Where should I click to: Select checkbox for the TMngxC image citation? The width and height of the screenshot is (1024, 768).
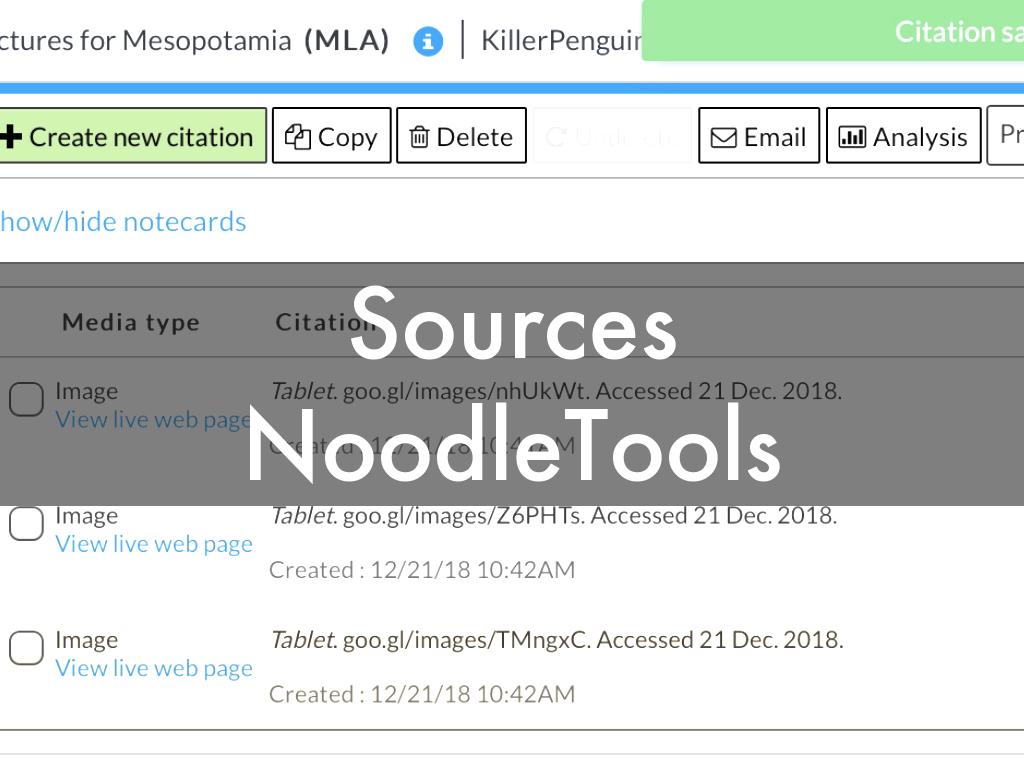pos(26,648)
